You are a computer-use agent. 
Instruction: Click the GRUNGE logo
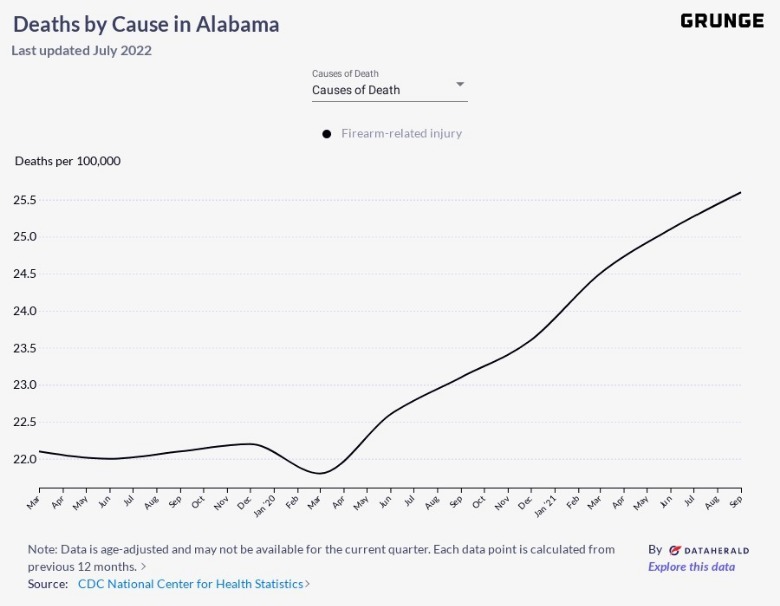(x=721, y=21)
